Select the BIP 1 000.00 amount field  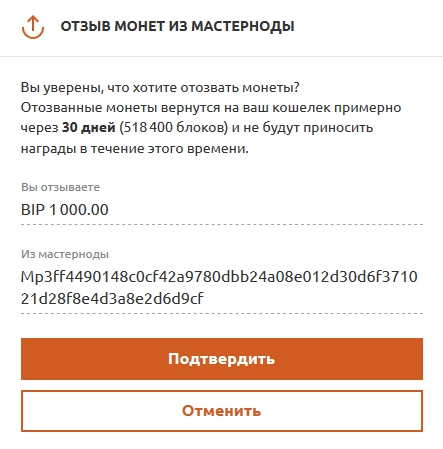coord(222,210)
